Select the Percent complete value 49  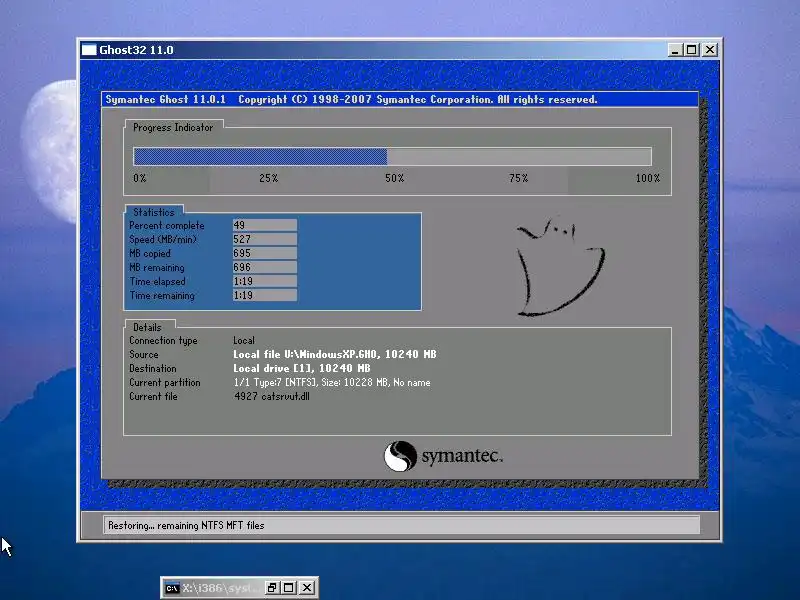(265, 225)
